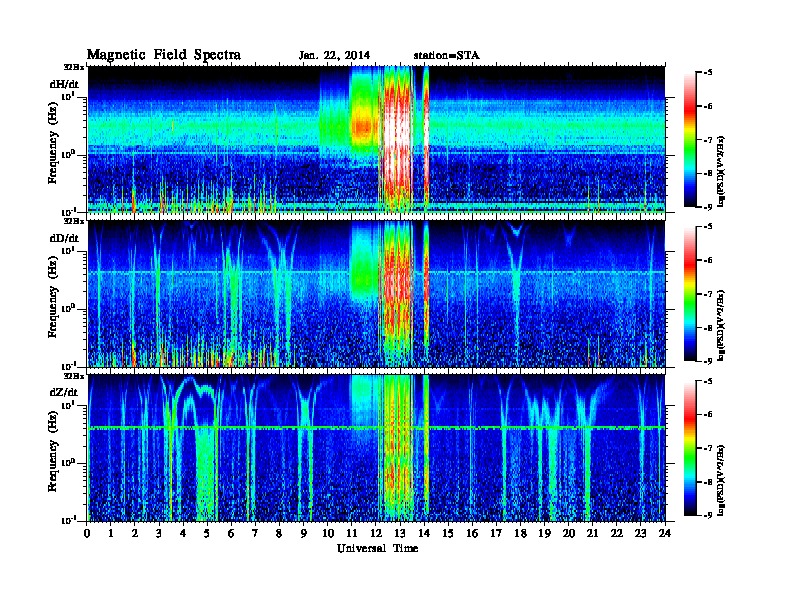The height and width of the screenshot is (612, 792).
Task: Click hour "19" on the Universal Time axis
Action: (x=544, y=533)
